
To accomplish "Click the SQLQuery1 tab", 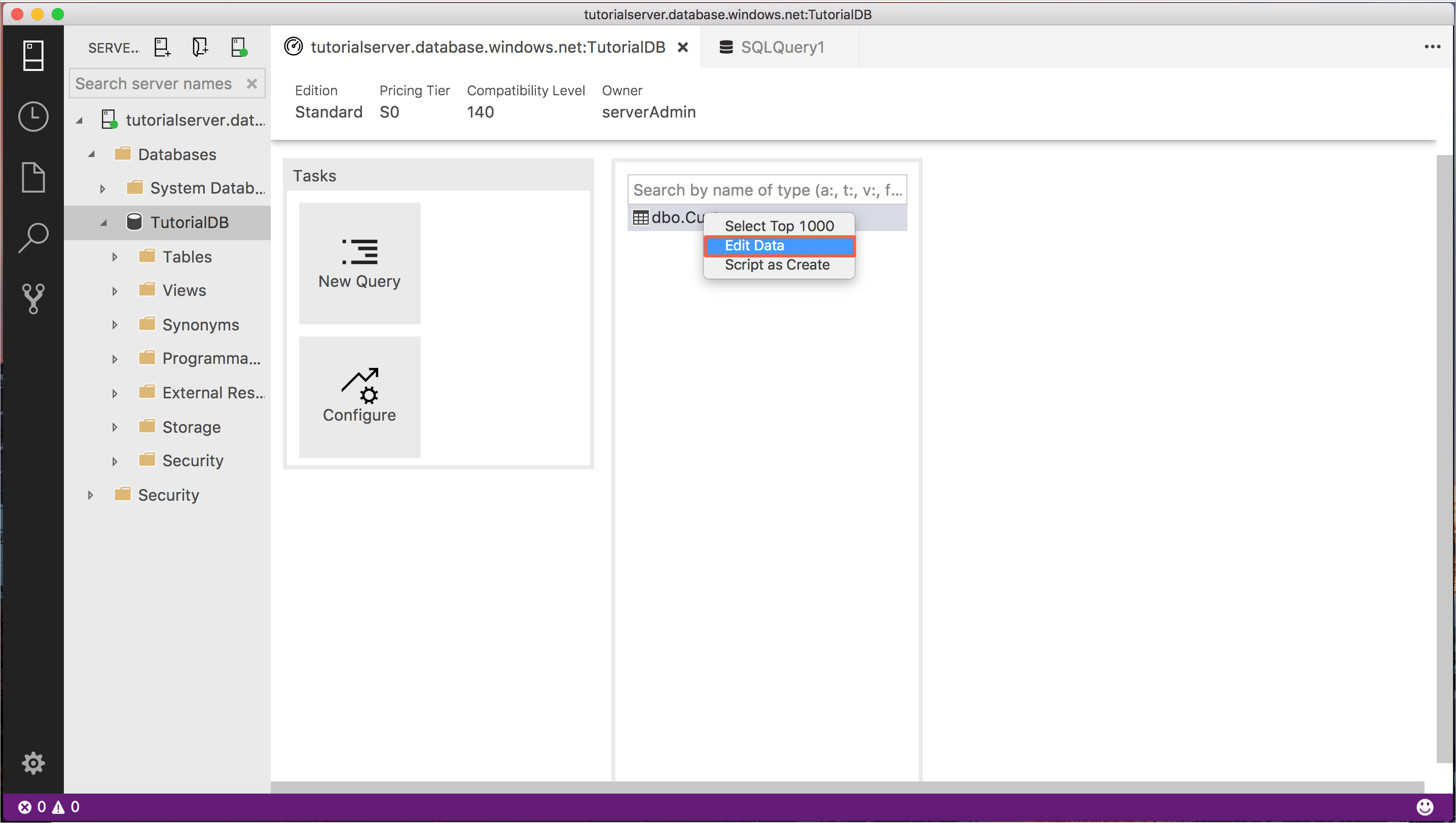I will [x=783, y=47].
